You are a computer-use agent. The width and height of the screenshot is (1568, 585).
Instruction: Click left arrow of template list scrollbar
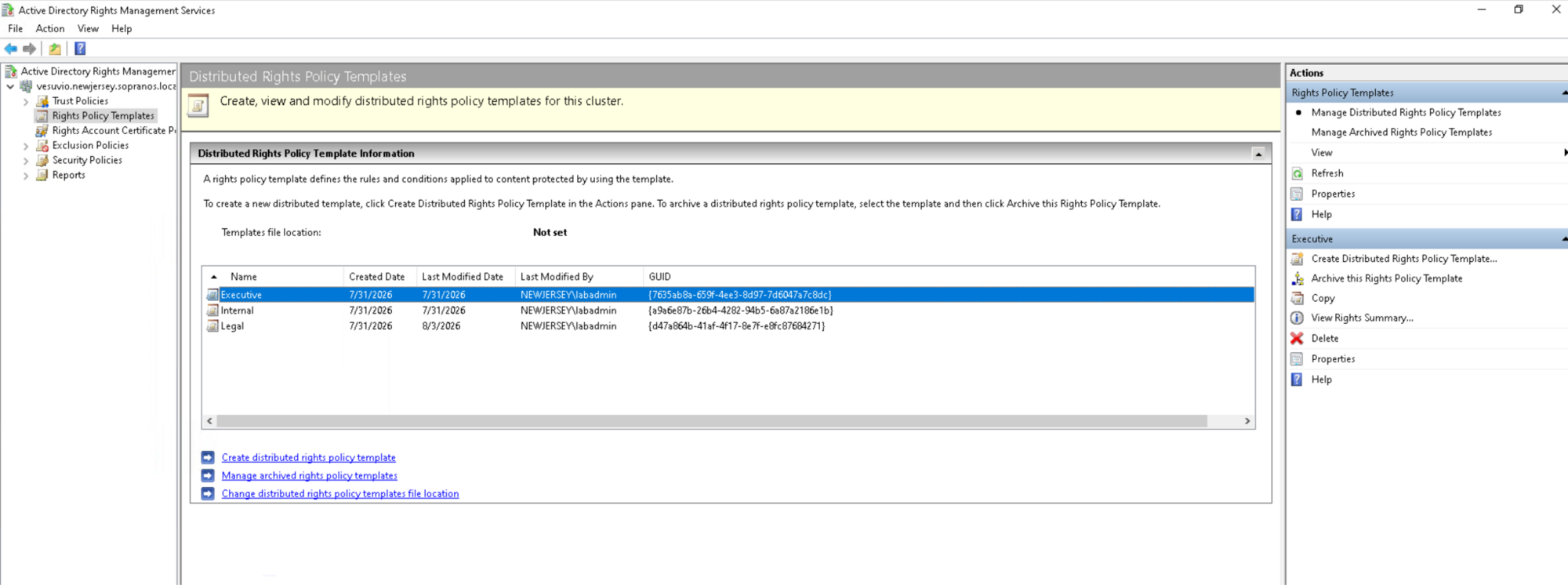[209, 421]
